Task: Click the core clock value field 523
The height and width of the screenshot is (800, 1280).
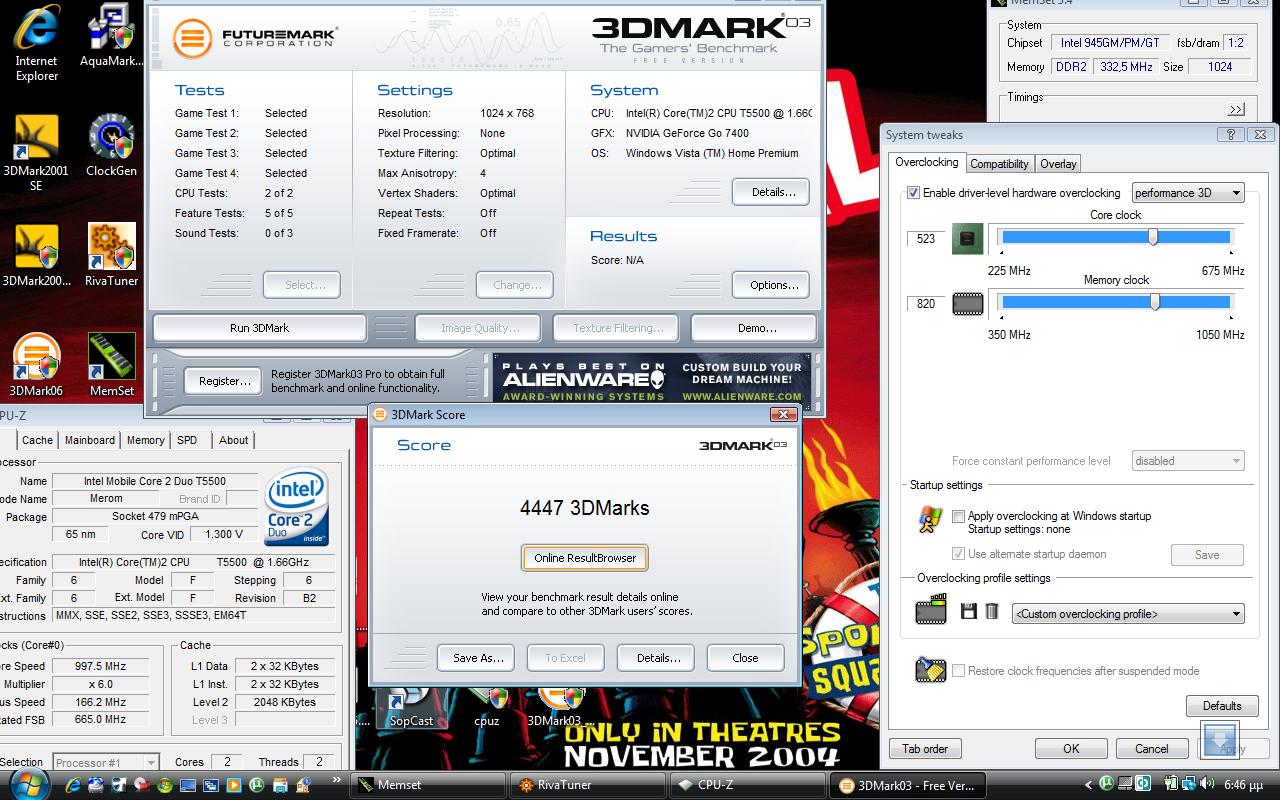Action: coord(926,239)
